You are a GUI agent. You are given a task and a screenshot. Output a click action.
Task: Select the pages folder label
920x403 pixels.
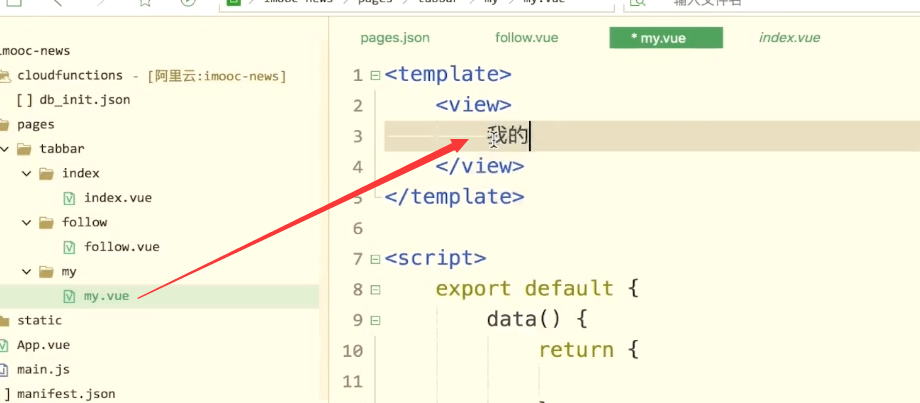(x=36, y=125)
